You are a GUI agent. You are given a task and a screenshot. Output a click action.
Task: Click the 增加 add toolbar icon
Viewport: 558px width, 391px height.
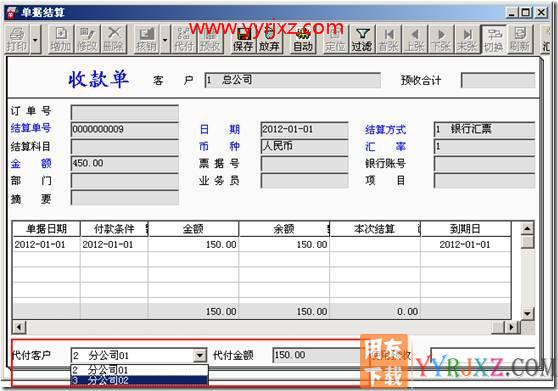click(x=61, y=39)
